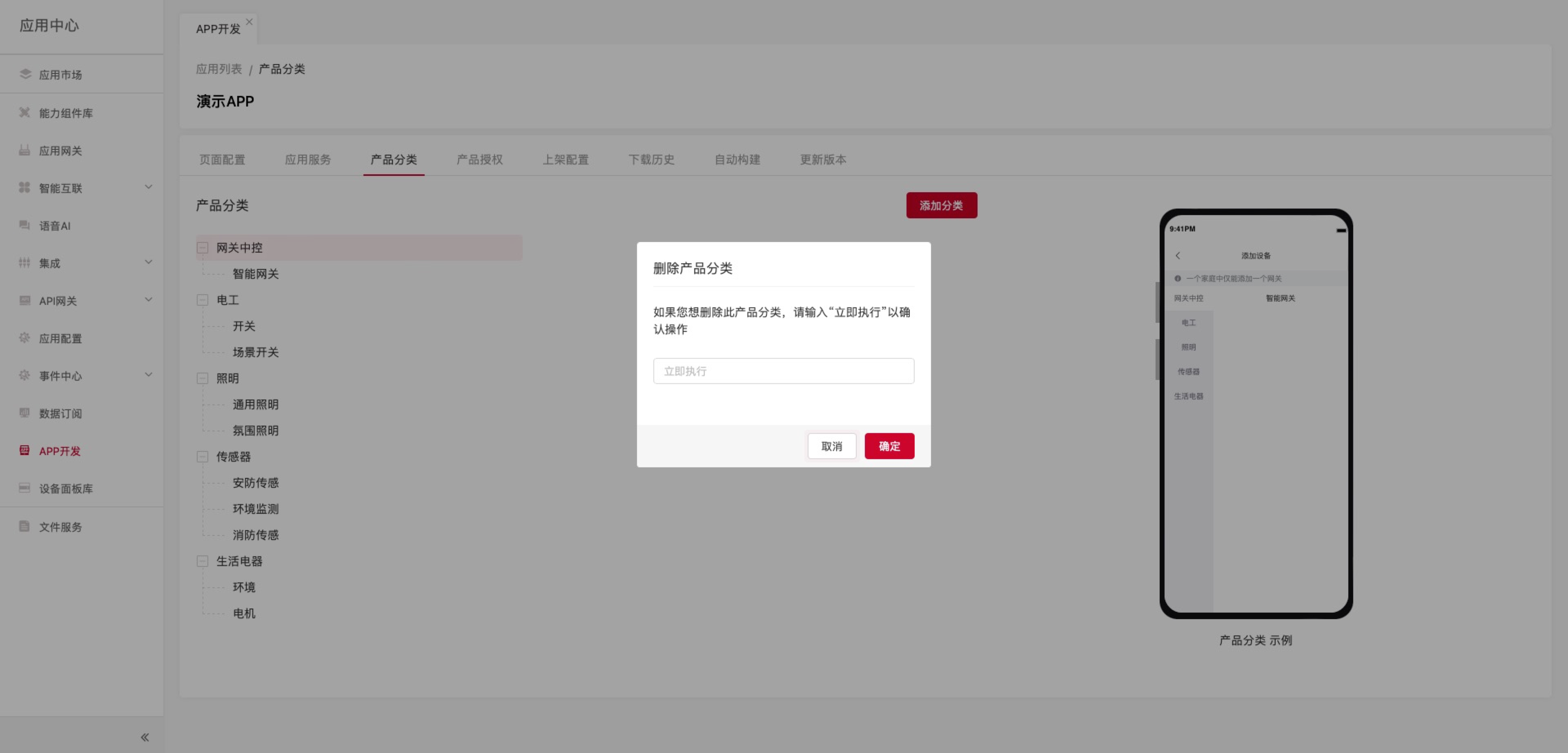1568x753 pixels.
Task: Click the 文件服务 sidebar icon
Action: point(24,526)
